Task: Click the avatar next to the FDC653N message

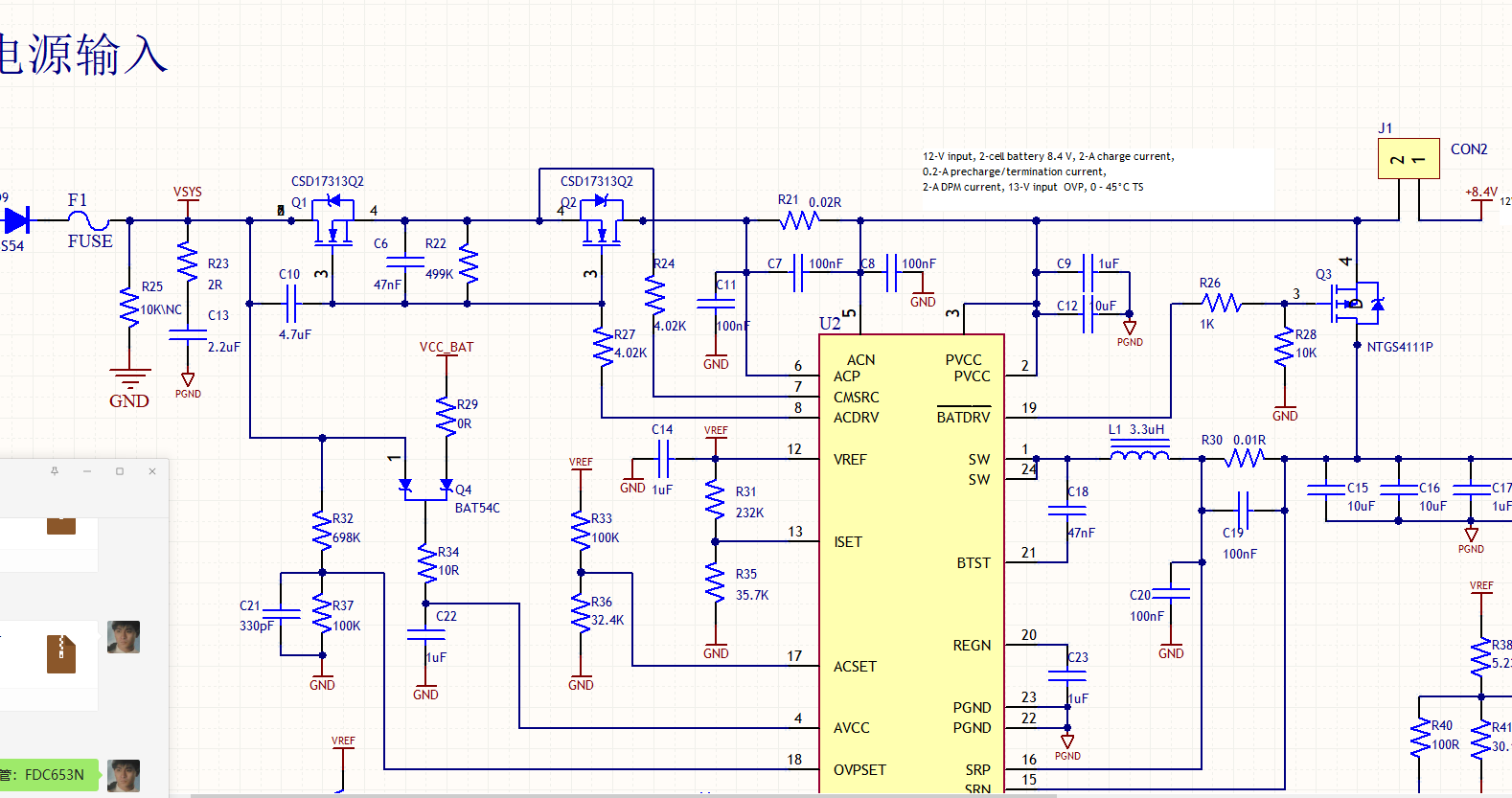Action: click(x=124, y=776)
